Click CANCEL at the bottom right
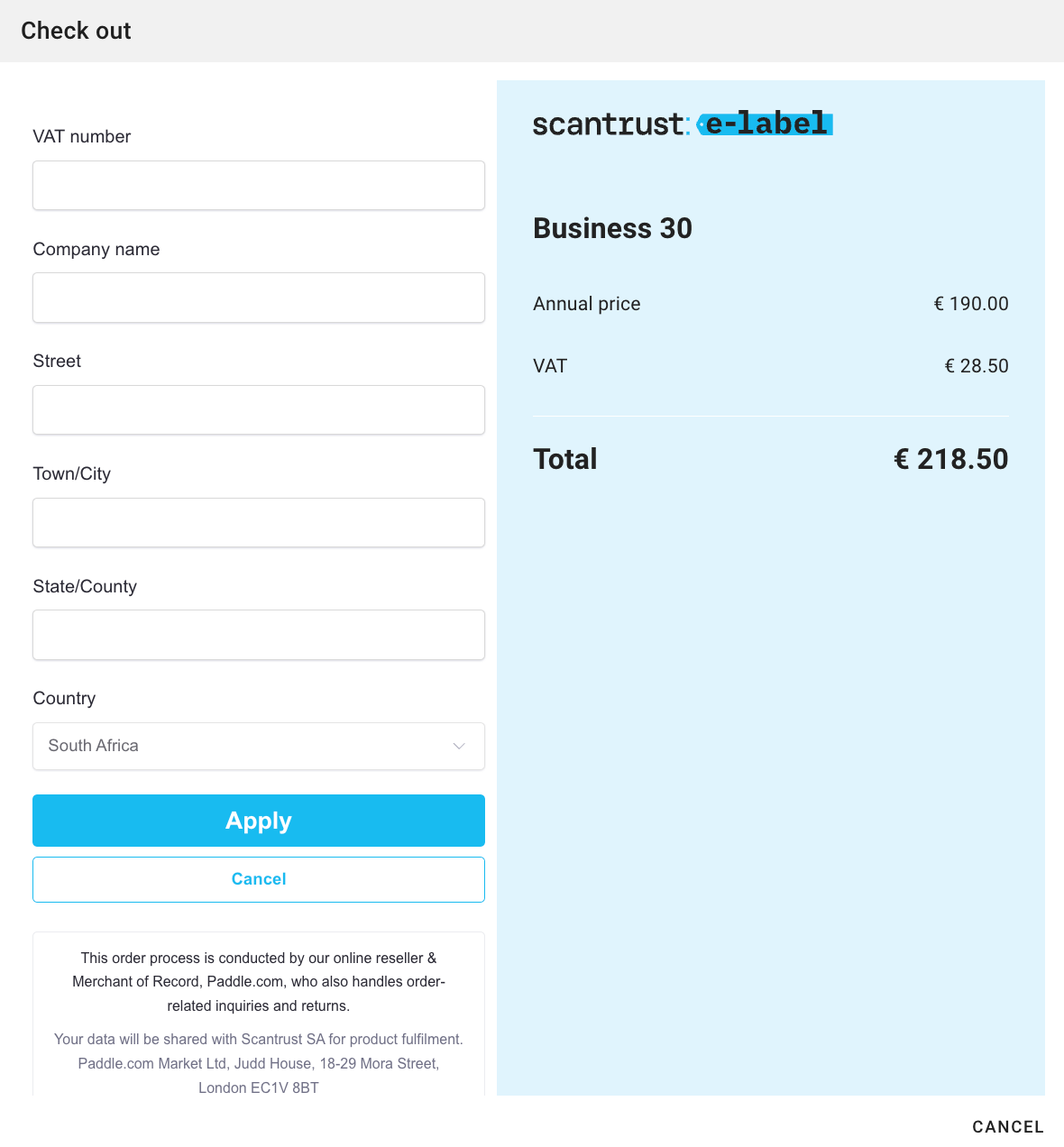The image size is (1064, 1147). pos(1007,1126)
